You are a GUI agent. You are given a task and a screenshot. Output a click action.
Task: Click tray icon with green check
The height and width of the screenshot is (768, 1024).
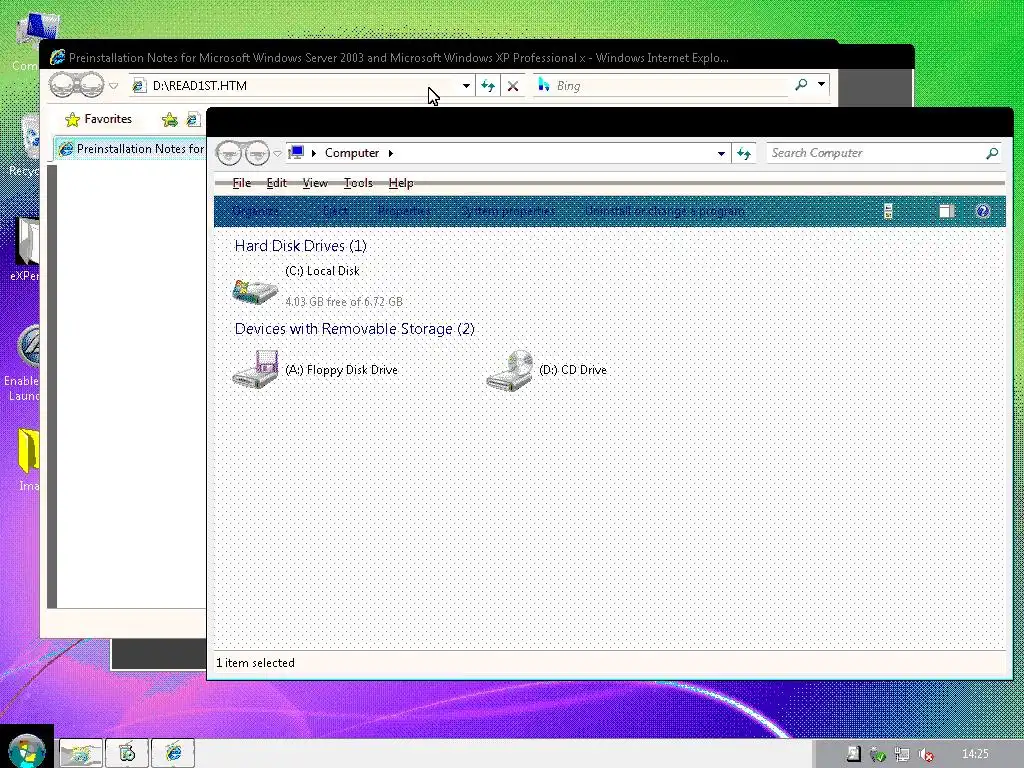[x=878, y=755]
